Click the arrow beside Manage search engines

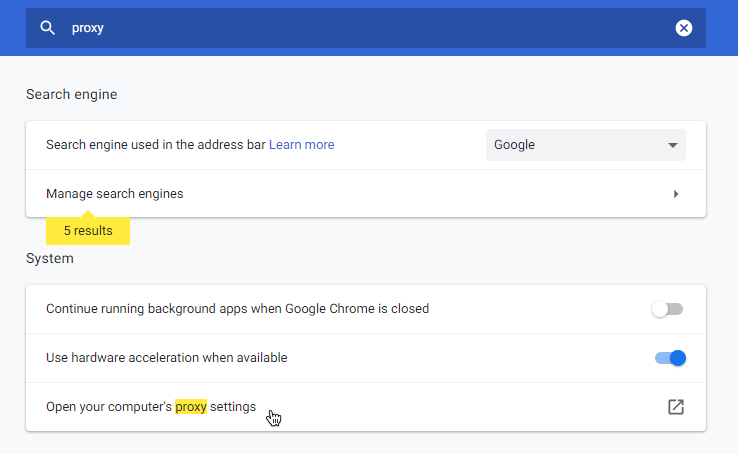coord(676,194)
